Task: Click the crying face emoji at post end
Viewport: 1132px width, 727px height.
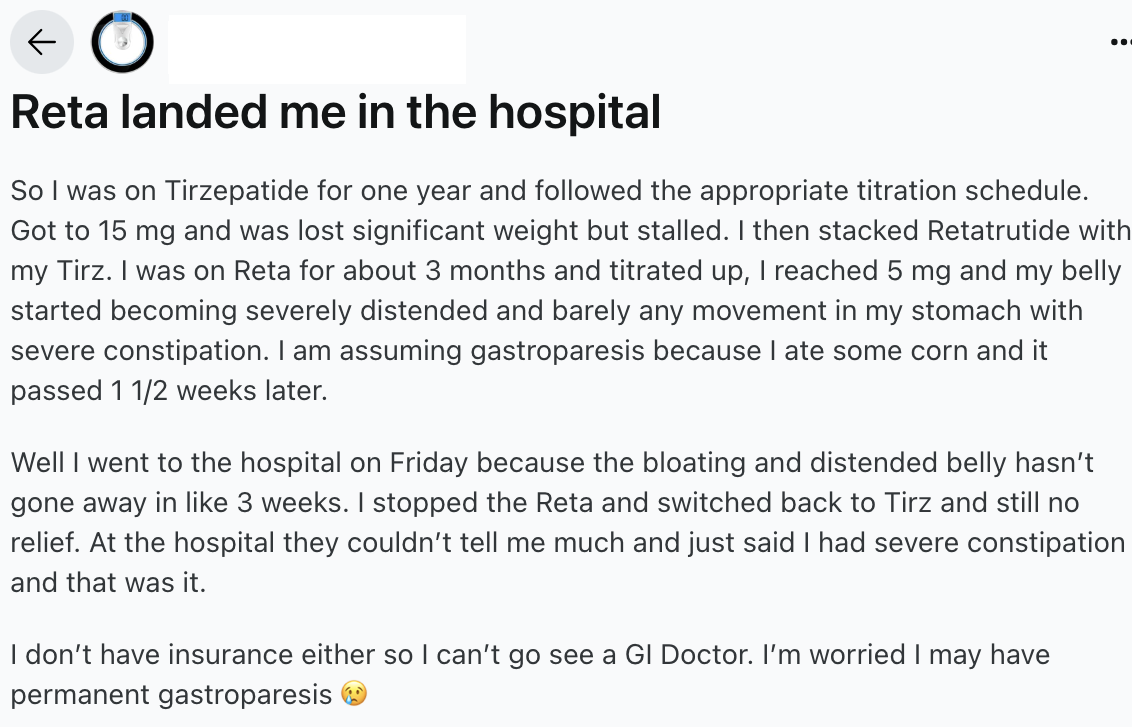Action: point(354,693)
